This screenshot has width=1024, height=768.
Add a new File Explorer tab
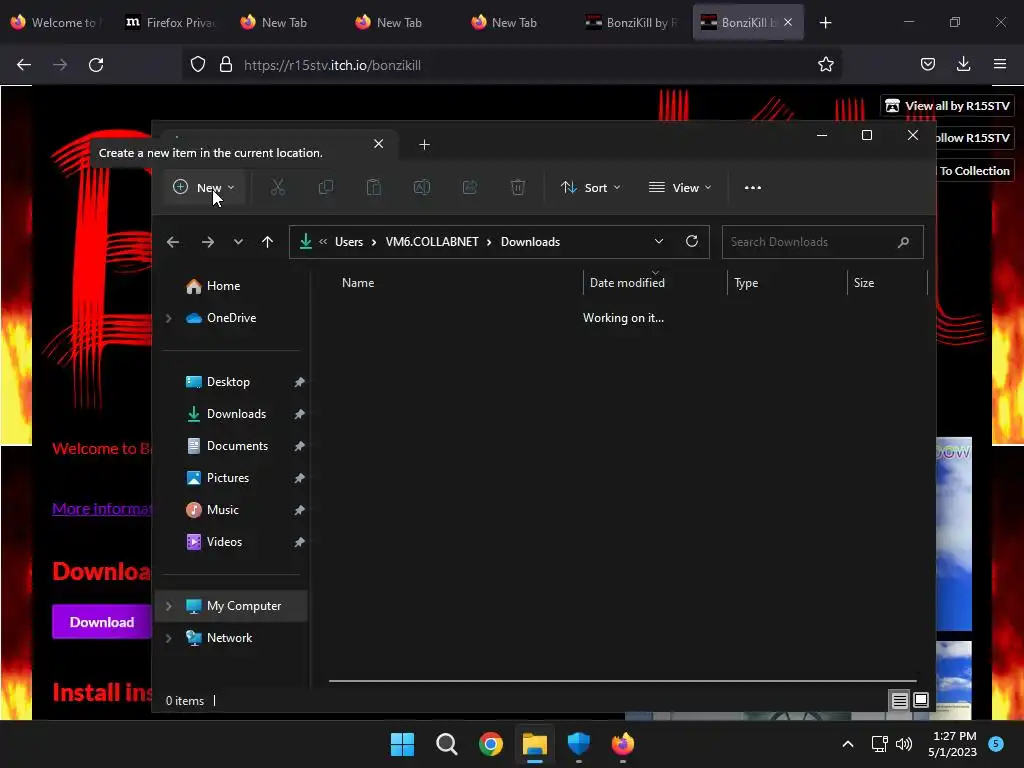[x=424, y=144]
